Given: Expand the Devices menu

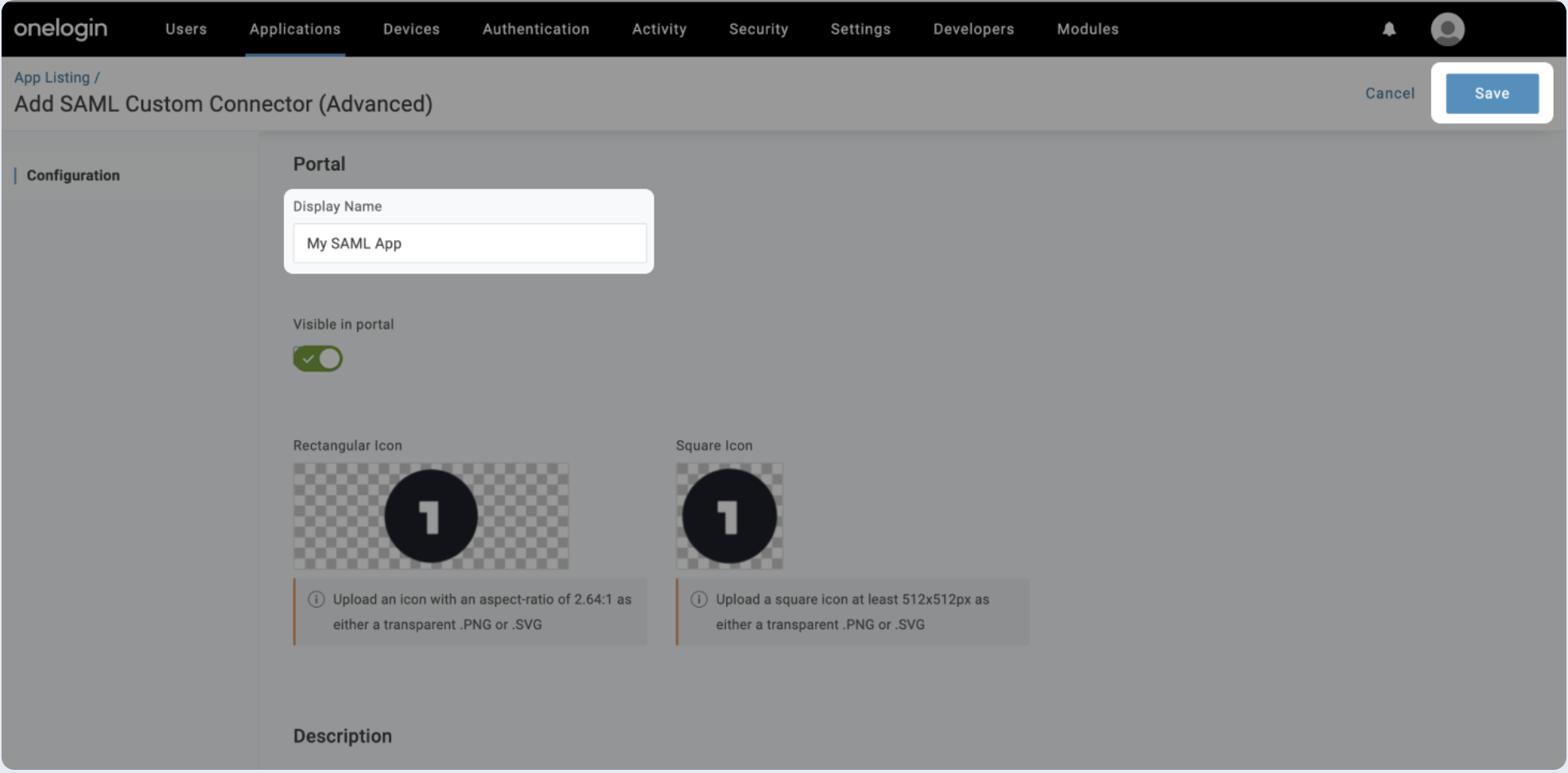Looking at the screenshot, I should (x=411, y=29).
